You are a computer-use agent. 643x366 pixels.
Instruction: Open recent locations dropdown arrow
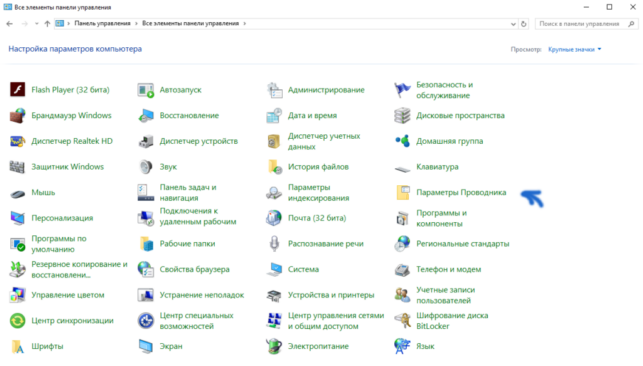pyautogui.click(x=36, y=24)
